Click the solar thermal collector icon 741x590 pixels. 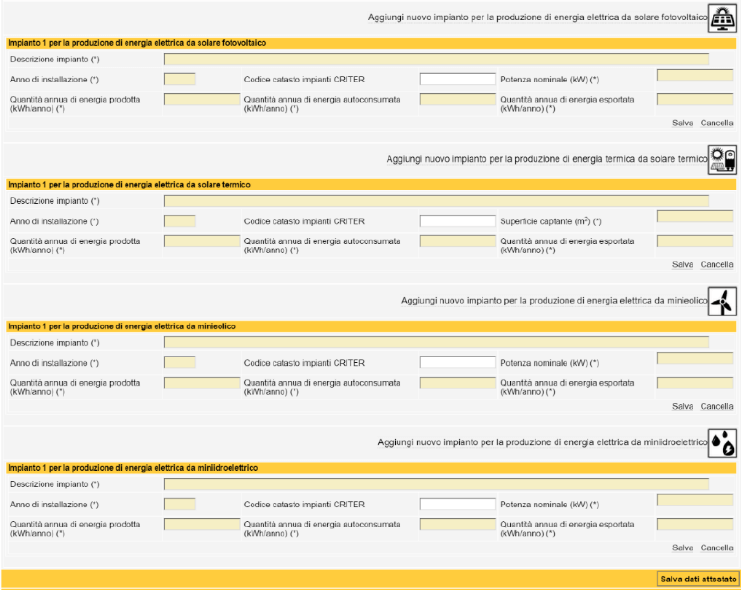point(722,160)
